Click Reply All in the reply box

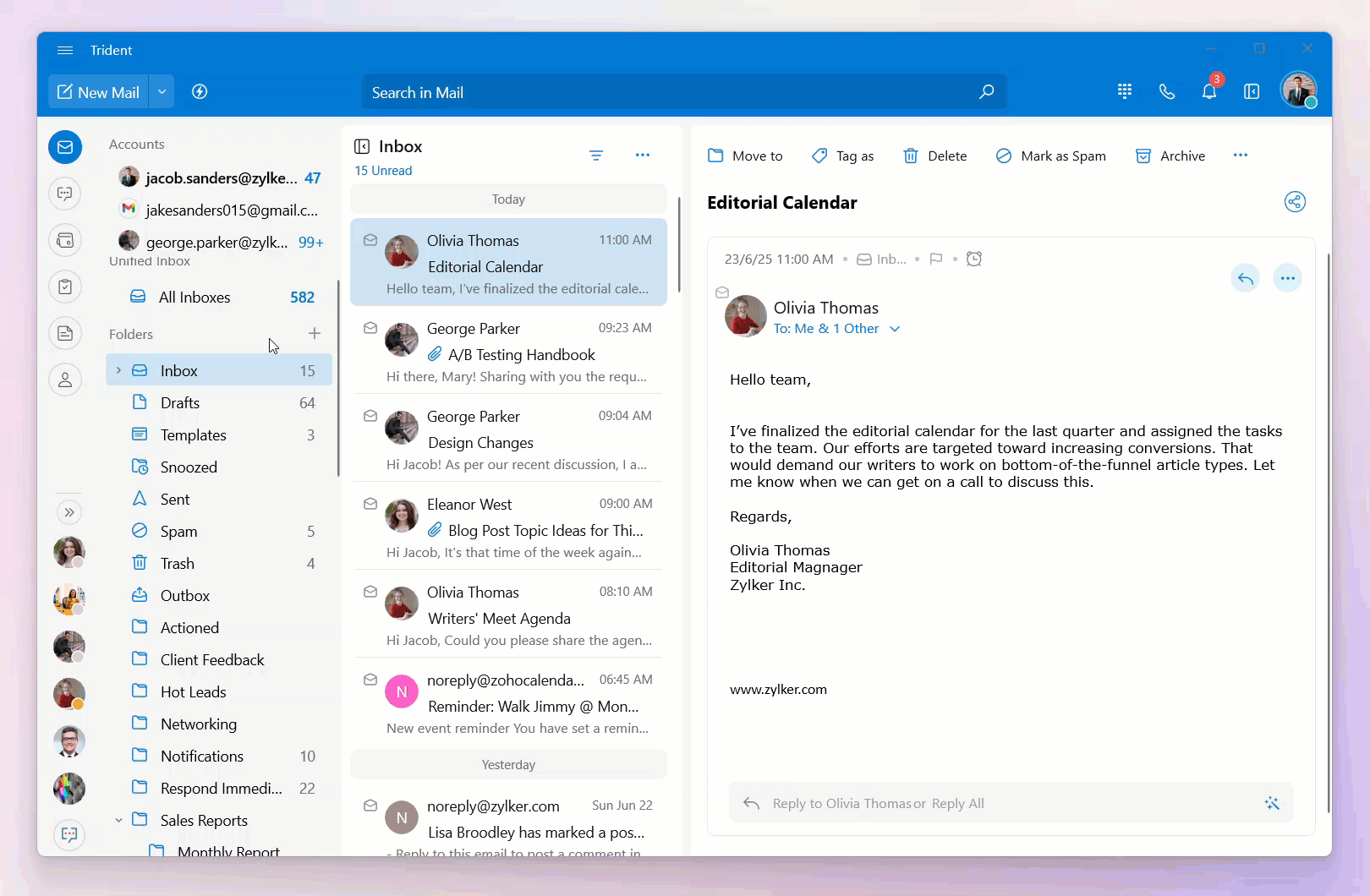pyautogui.click(x=958, y=804)
